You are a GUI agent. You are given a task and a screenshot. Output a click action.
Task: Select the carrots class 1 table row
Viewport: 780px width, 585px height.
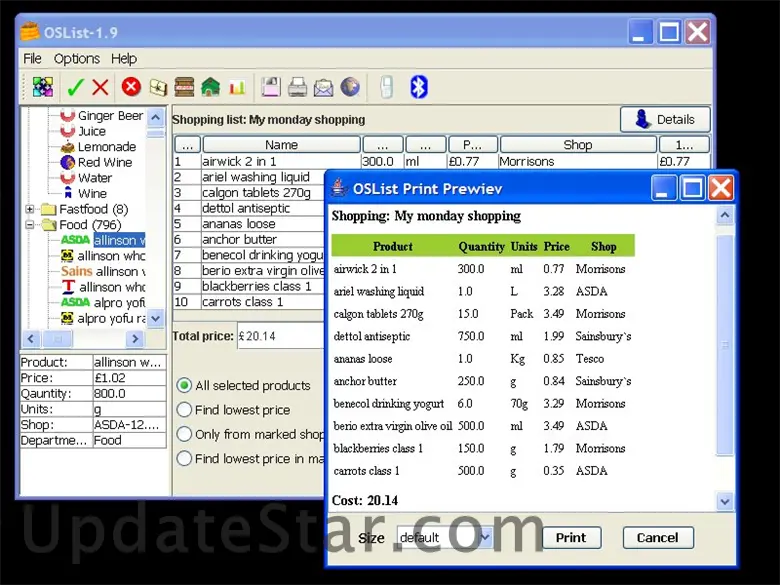click(249, 302)
